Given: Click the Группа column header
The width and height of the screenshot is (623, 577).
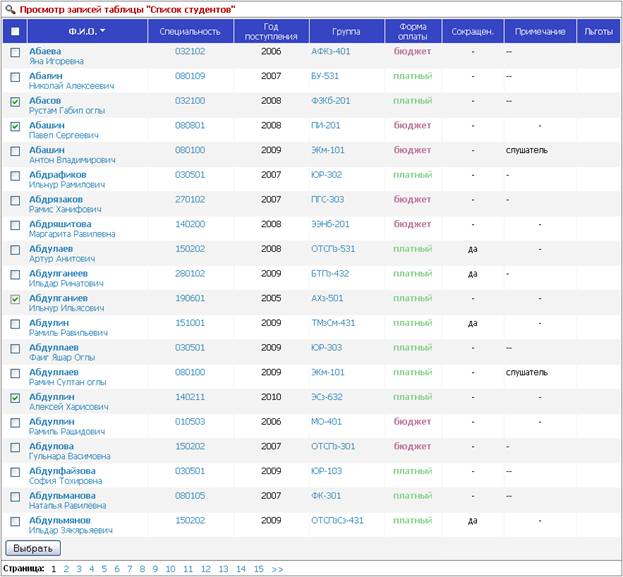Looking at the screenshot, I should [x=346, y=31].
